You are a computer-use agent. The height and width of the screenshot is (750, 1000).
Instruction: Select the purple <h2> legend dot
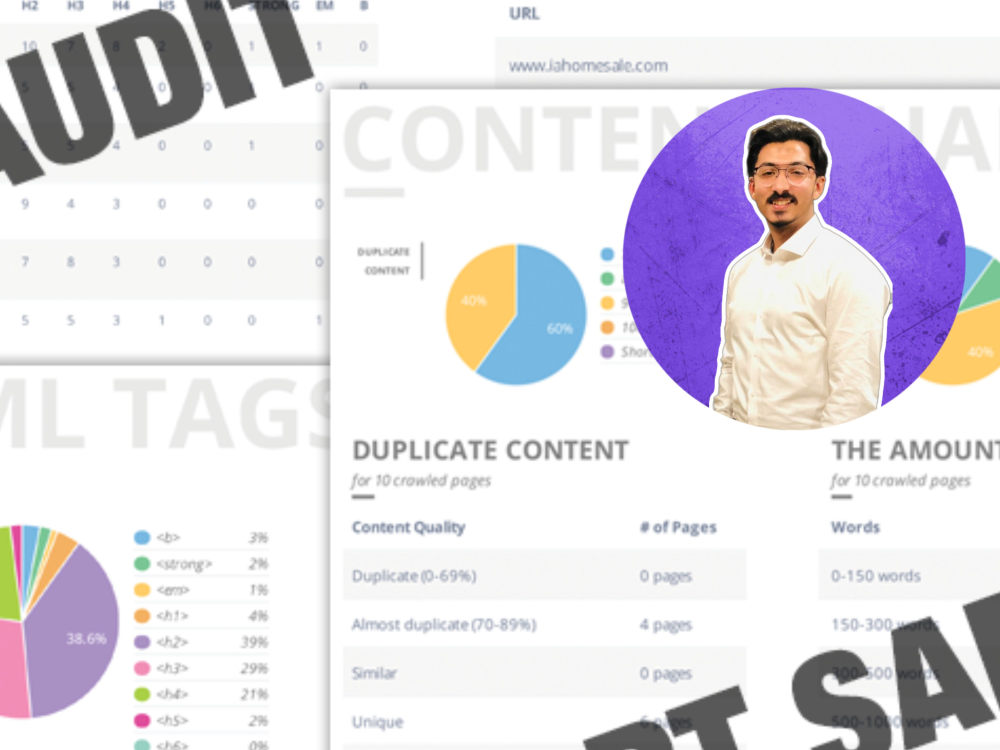coord(142,642)
